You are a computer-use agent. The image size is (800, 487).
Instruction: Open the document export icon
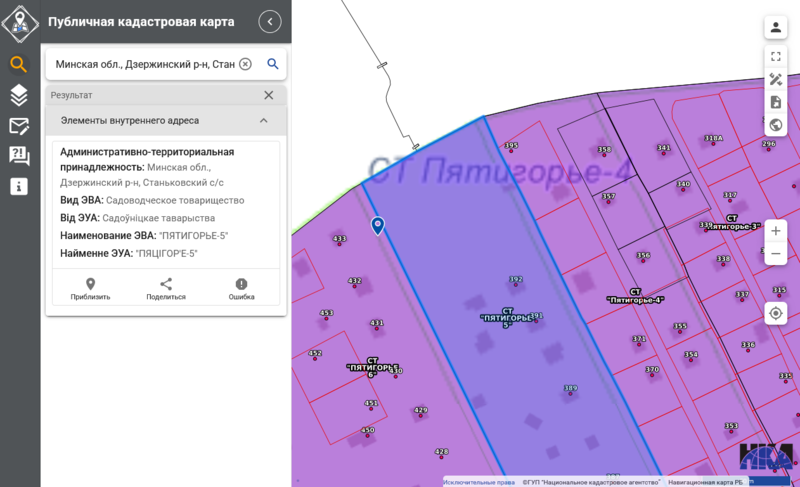(x=776, y=103)
